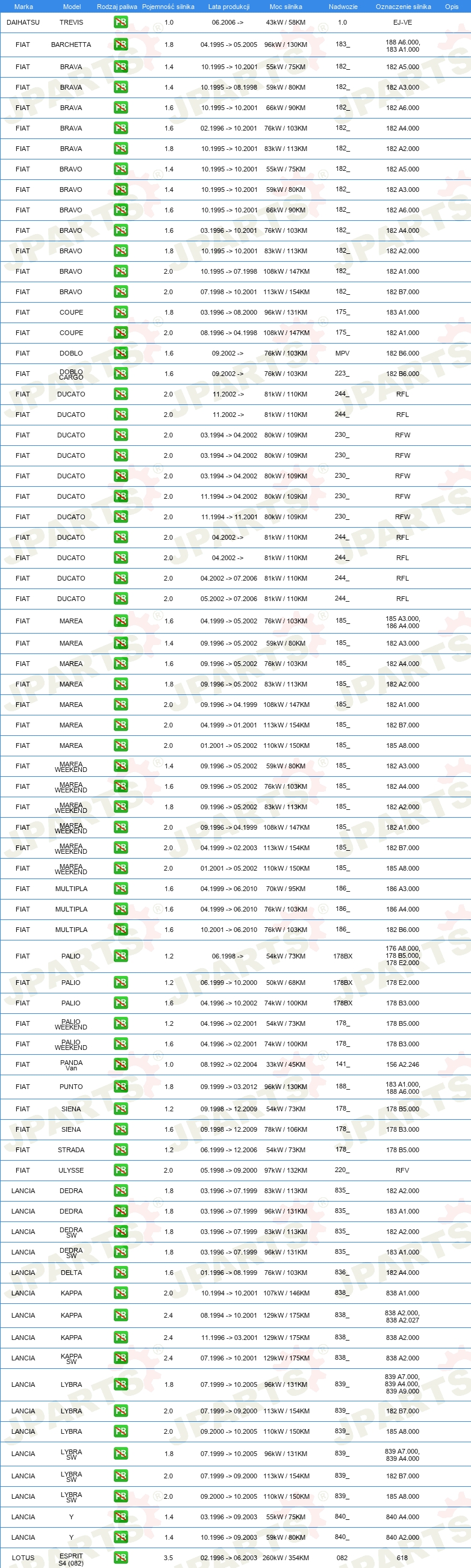Click the fuel icon for Fiat Bravo 113kW / 154KM
This screenshot has width=471, height=1568.
[120, 292]
